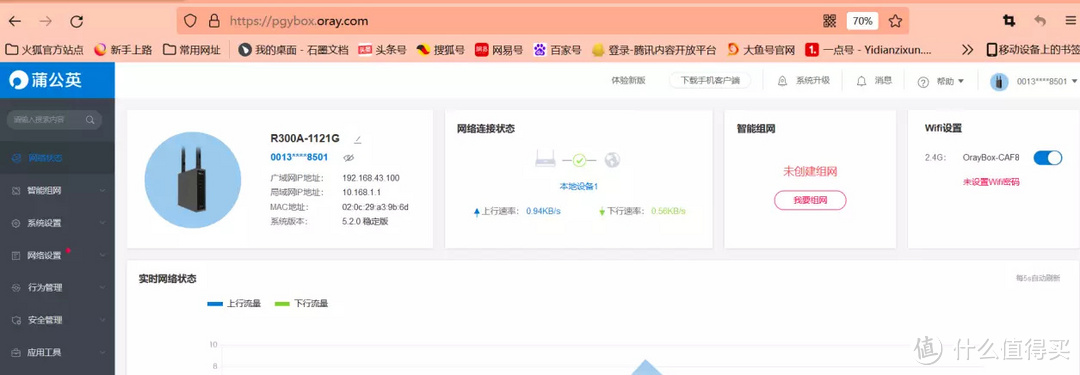
Task: Click 体验新版 in the top bar
Action: pyautogui.click(x=628, y=81)
